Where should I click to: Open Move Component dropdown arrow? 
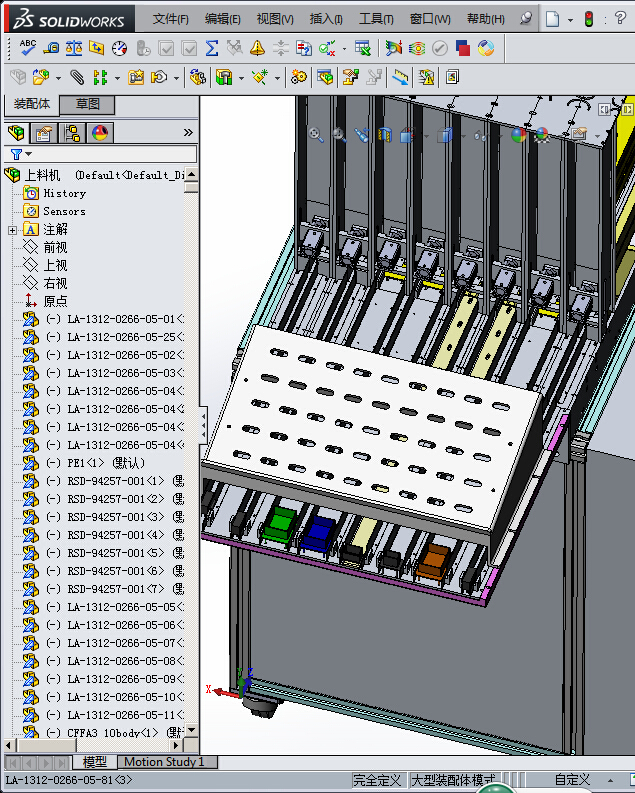[x=176, y=78]
